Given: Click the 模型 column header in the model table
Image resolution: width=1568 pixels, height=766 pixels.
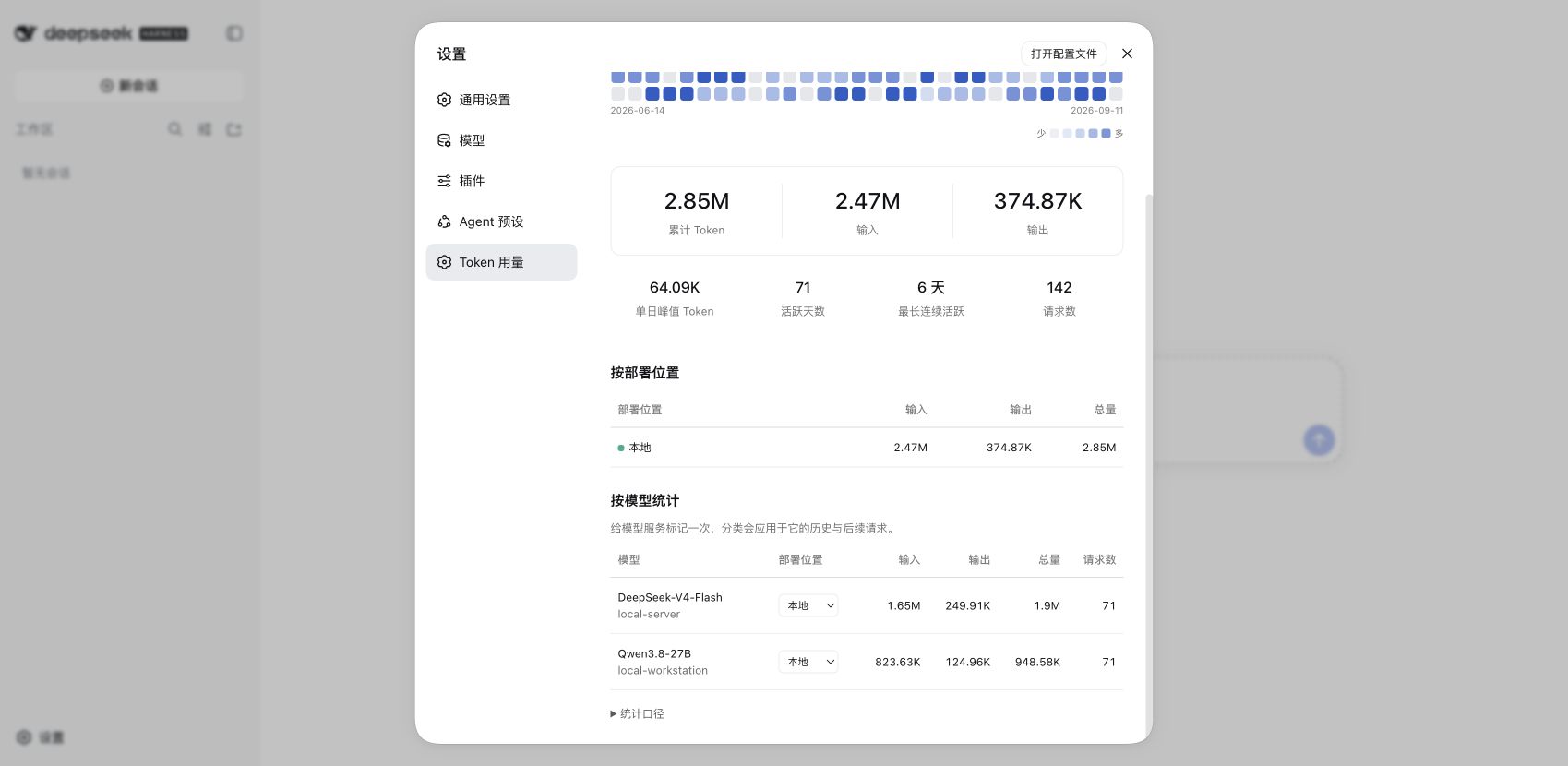Looking at the screenshot, I should [x=628, y=559].
